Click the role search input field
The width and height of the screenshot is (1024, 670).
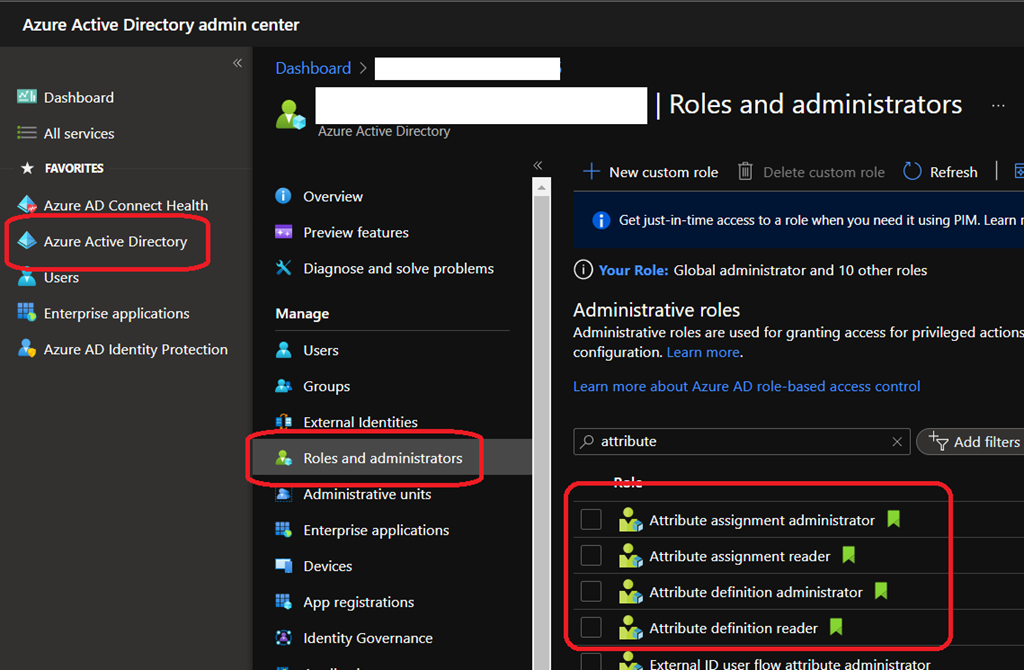coord(740,441)
